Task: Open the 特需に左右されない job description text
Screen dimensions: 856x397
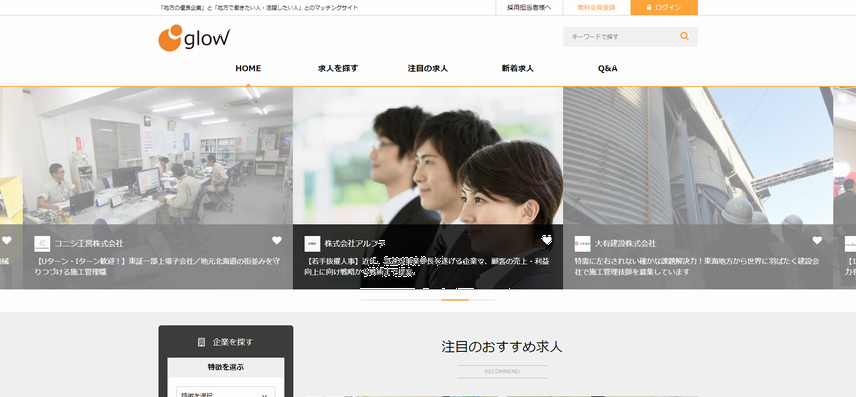Action: pos(697,266)
